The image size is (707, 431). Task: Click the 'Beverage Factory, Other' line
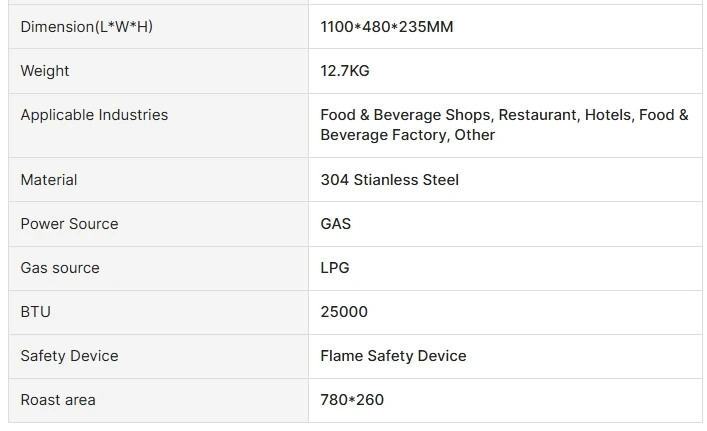[x=407, y=135]
